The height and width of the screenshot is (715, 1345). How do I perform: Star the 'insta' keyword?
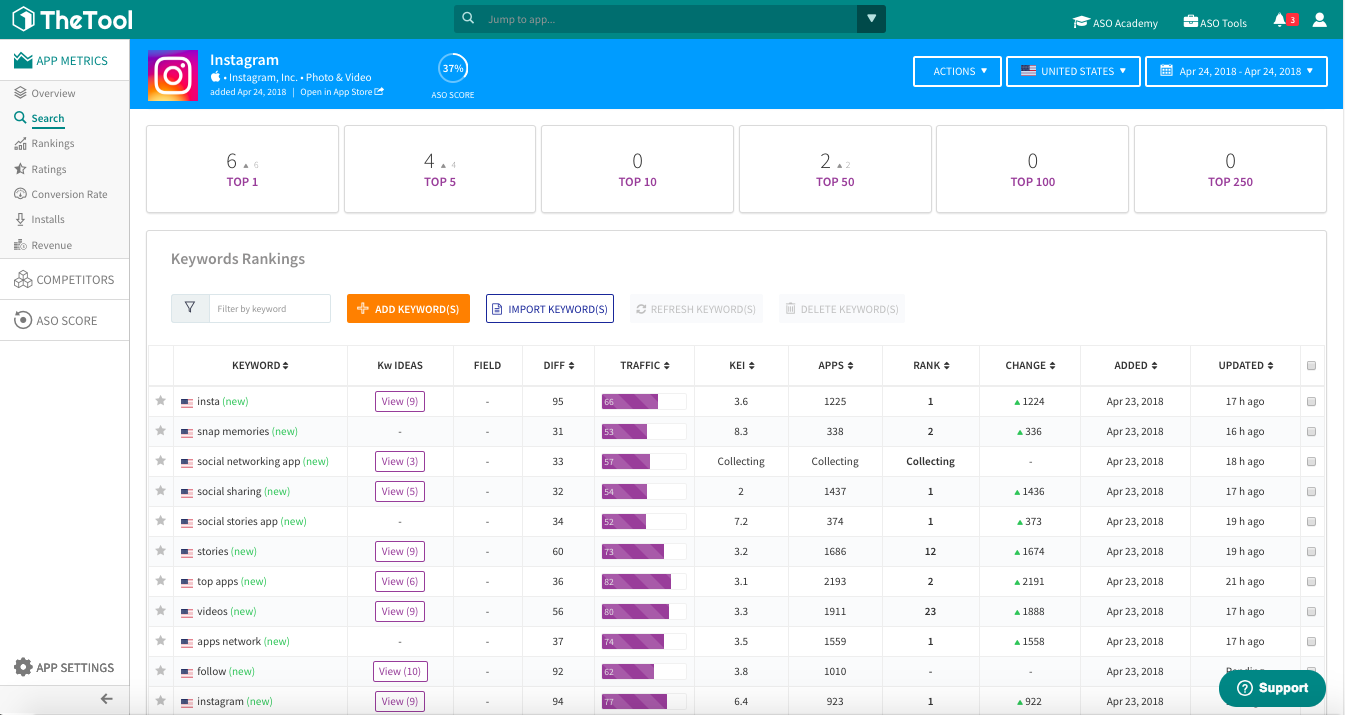point(160,401)
